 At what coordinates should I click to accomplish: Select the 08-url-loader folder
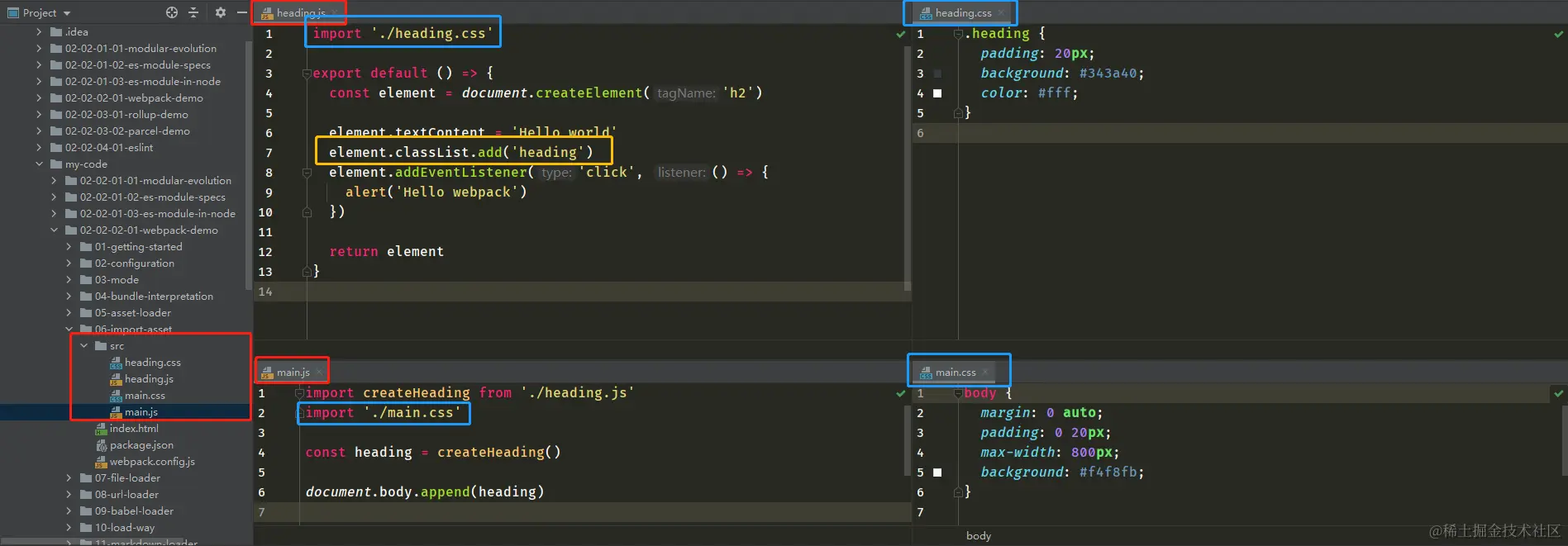(126, 495)
